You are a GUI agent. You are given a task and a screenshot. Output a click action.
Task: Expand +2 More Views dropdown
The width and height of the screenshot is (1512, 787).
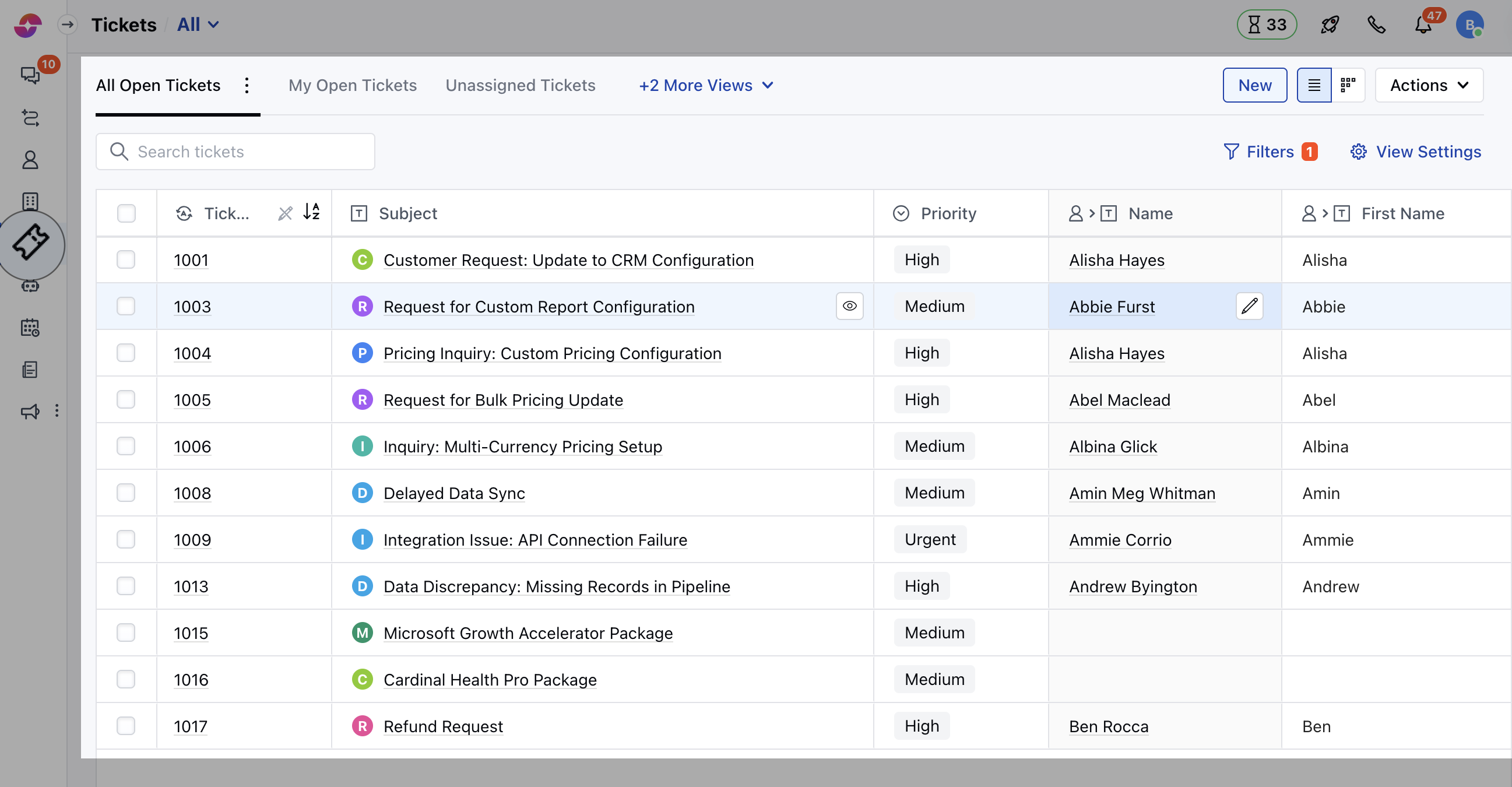click(706, 85)
